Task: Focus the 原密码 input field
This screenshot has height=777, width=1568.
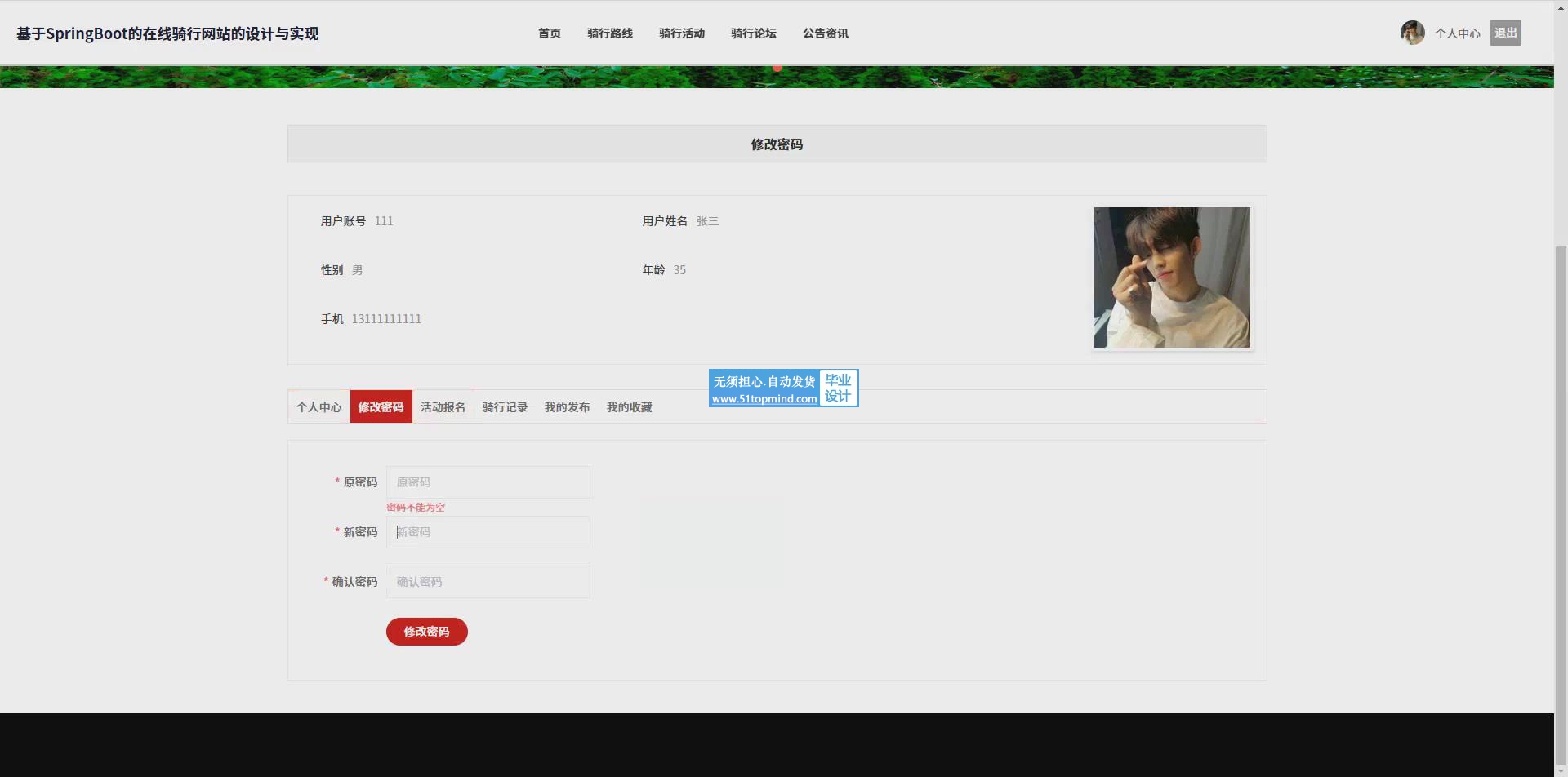Action: 488,482
